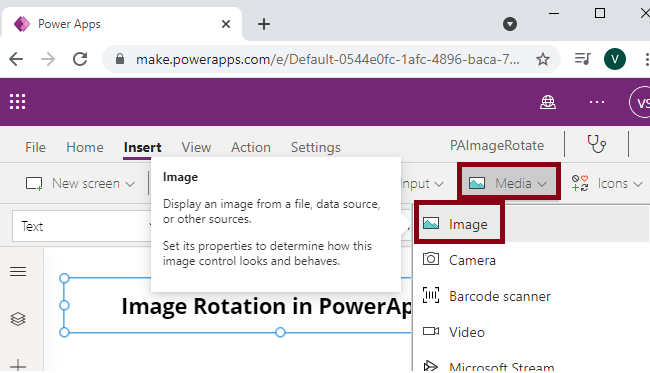Open a new browser tab with the plus button
Image resolution: width=650 pixels, height=373 pixels.
264,24
